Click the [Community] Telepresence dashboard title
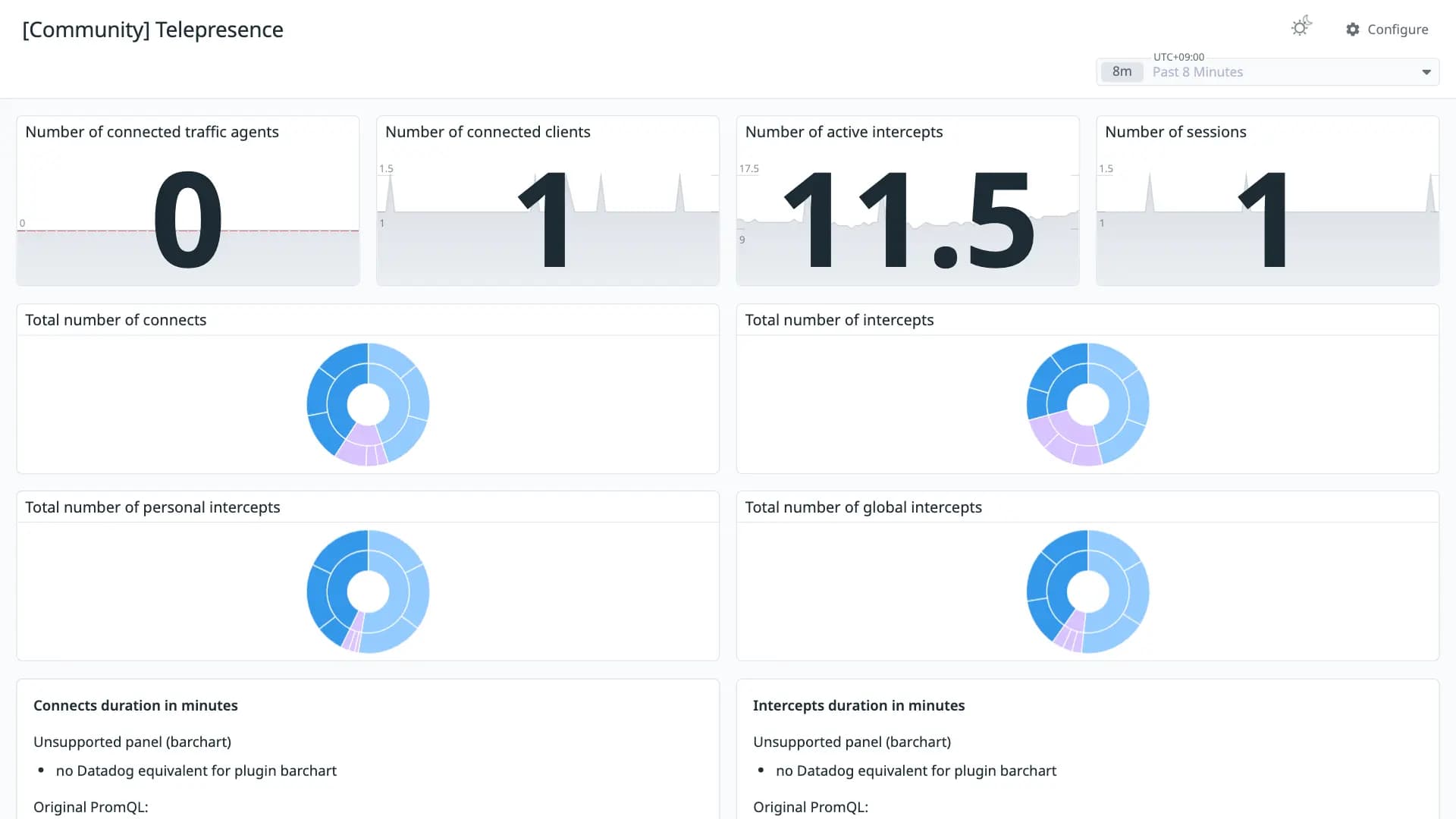 [152, 30]
